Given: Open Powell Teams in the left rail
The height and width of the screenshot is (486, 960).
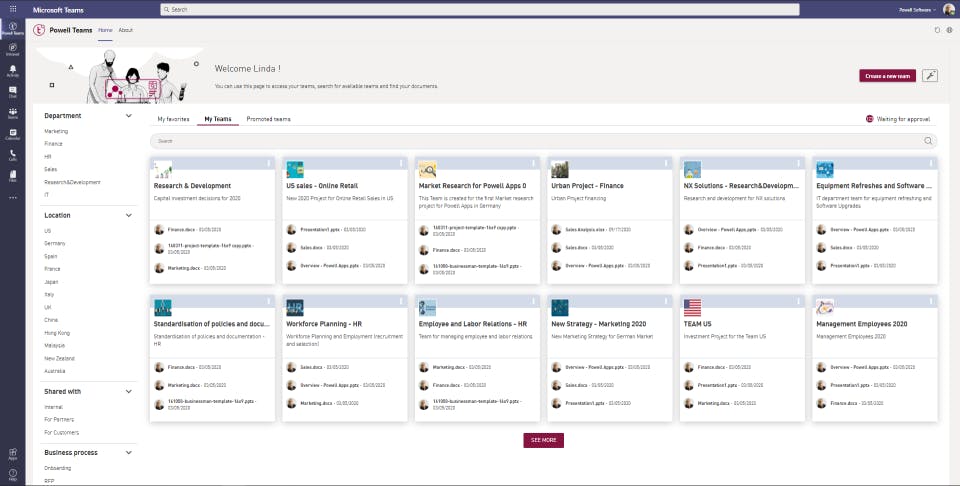Looking at the screenshot, I should (13, 29).
